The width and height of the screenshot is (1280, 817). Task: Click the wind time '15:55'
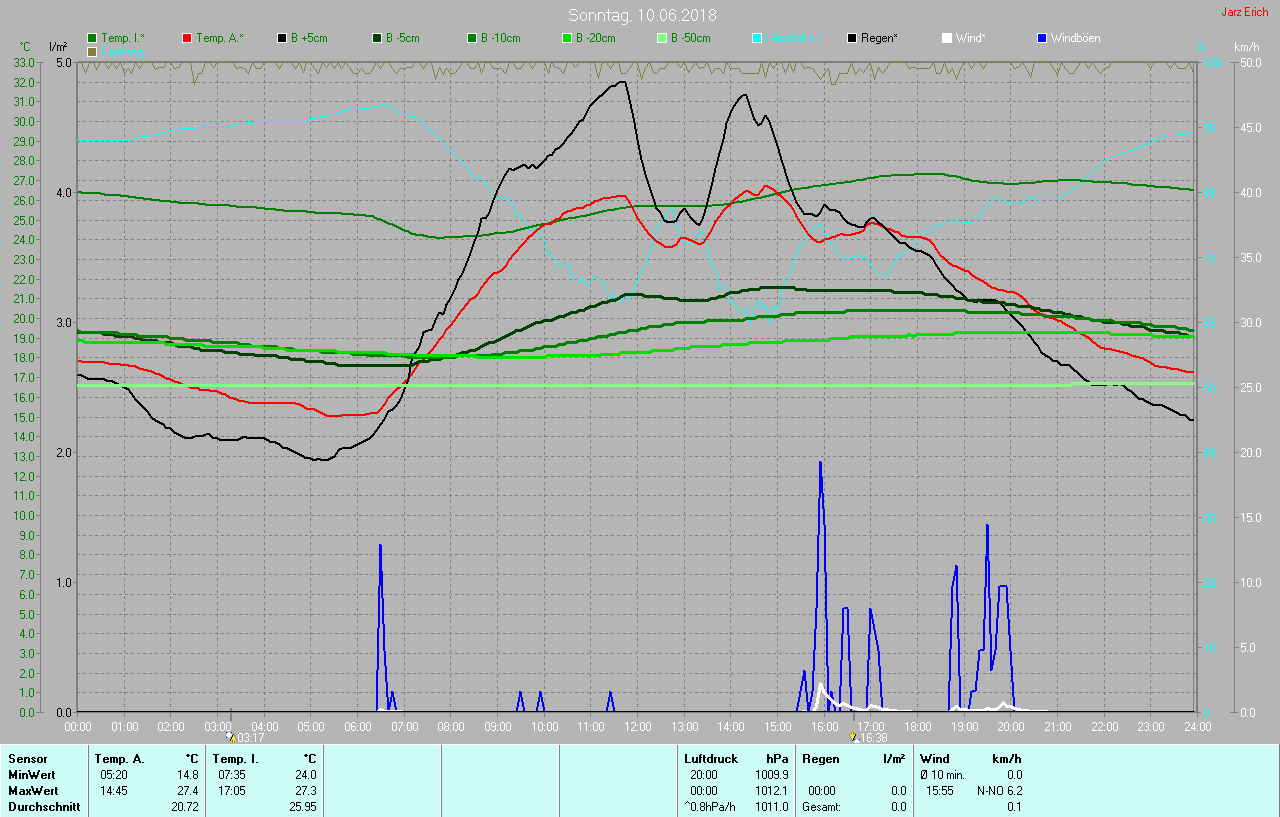[x=940, y=791]
